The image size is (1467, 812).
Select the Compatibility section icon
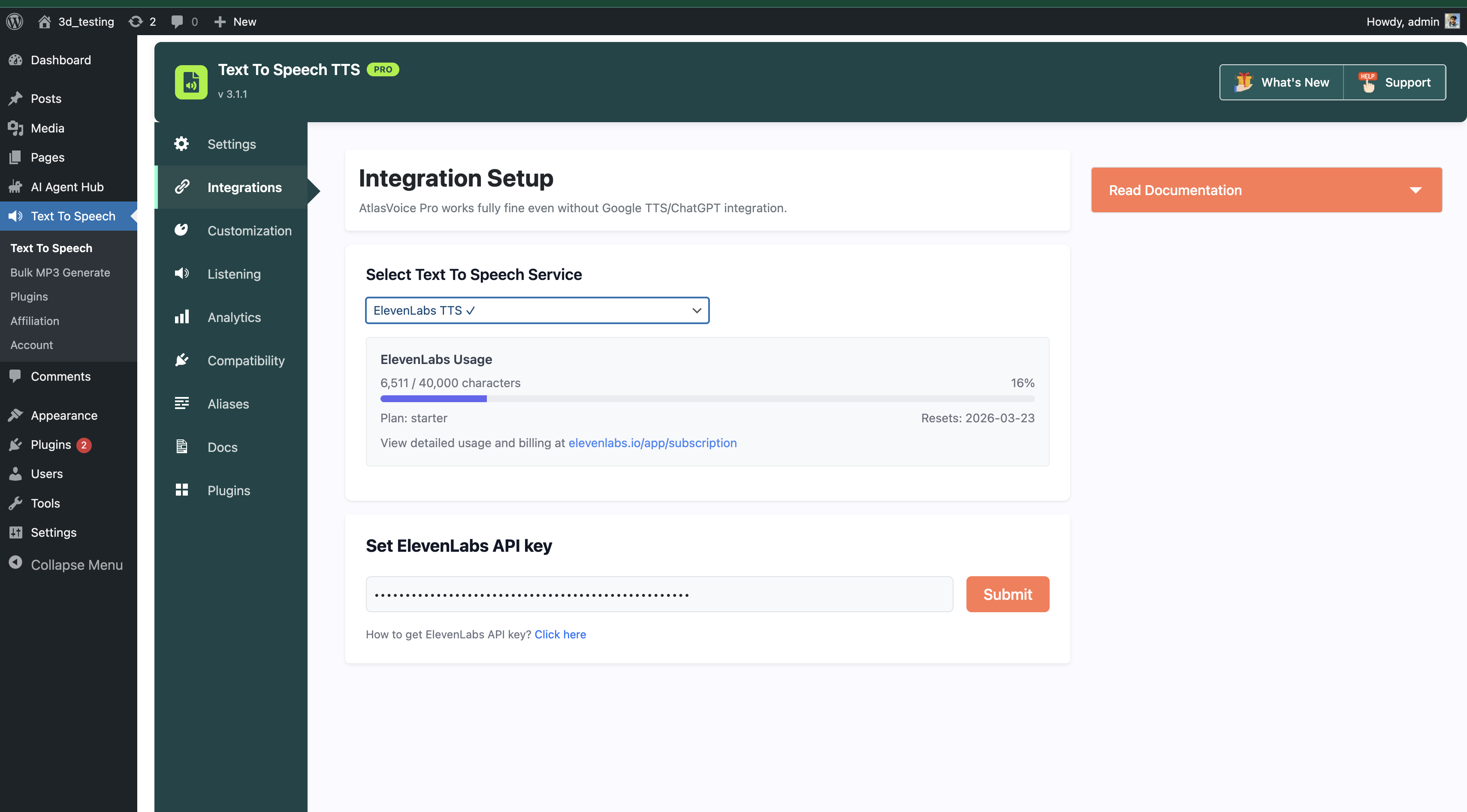click(x=182, y=360)
